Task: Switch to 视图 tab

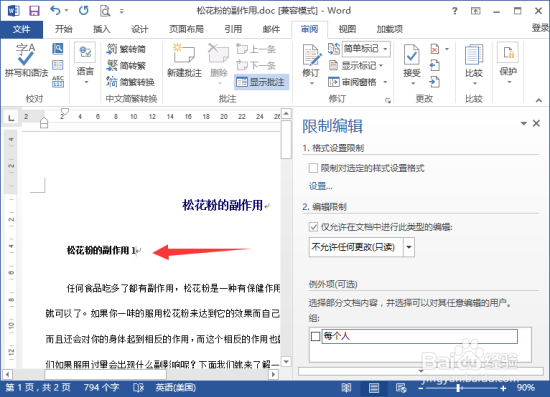Action: [347, 29]
